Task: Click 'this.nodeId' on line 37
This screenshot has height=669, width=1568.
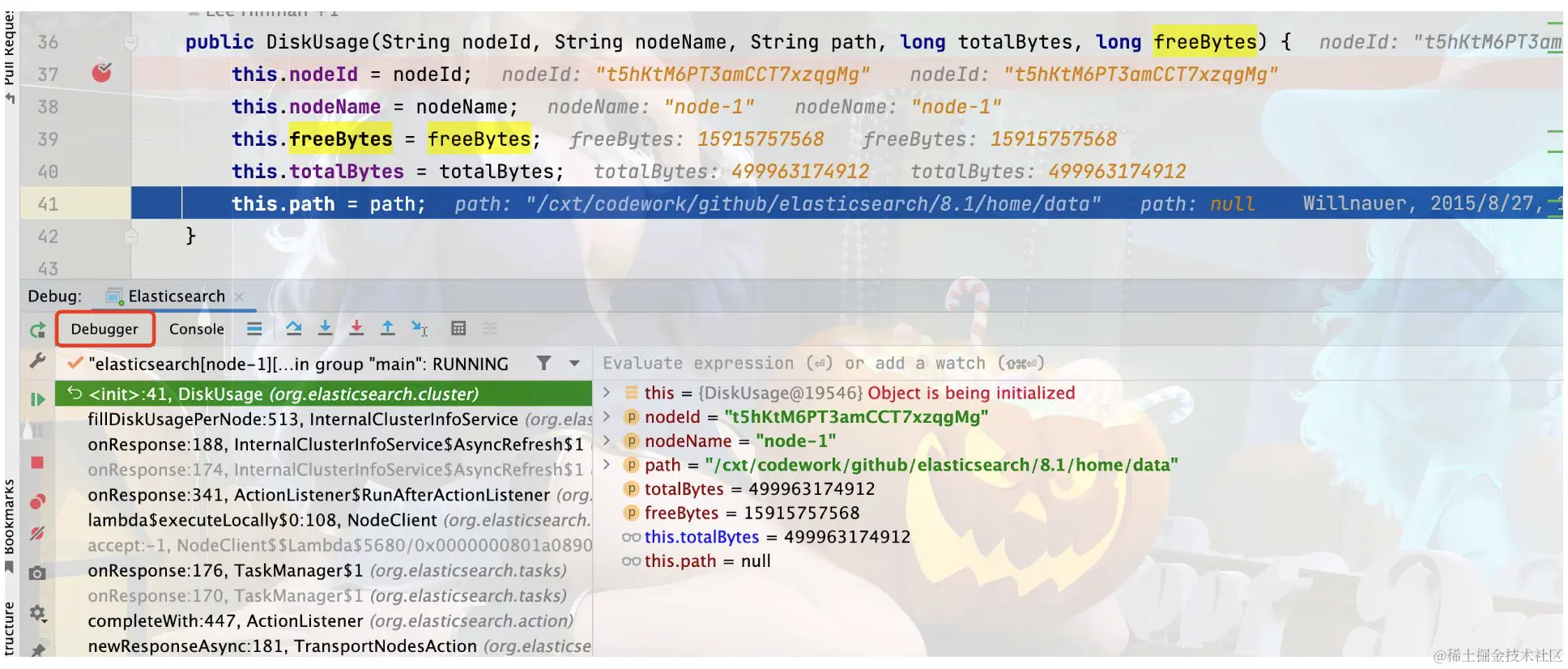Action: point(295,75)
